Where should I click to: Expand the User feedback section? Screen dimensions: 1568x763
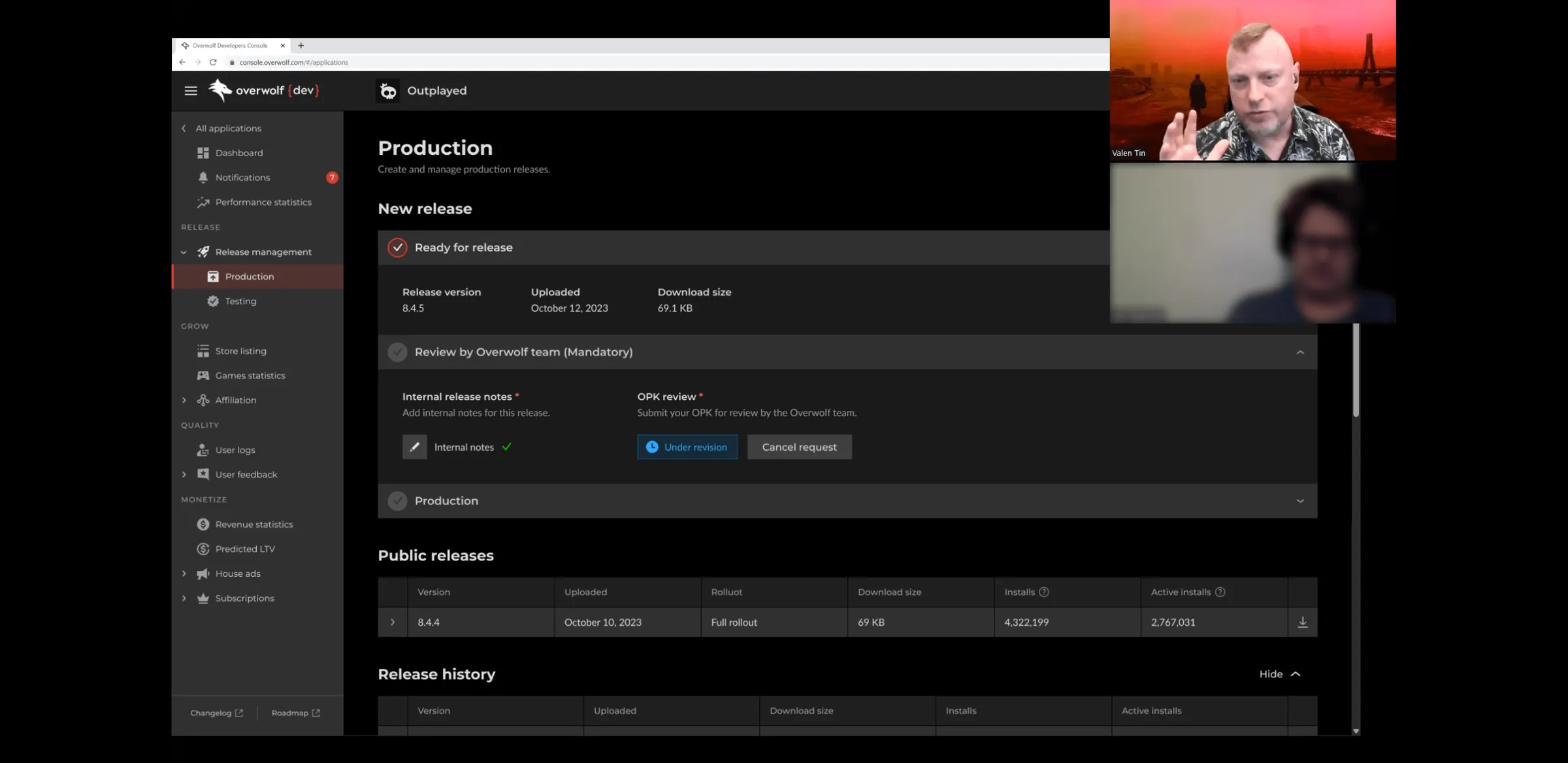(x=184, y=475)
